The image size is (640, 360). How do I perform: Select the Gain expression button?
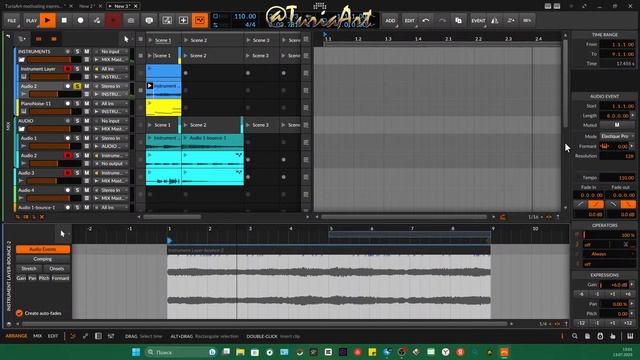[21, 278]
